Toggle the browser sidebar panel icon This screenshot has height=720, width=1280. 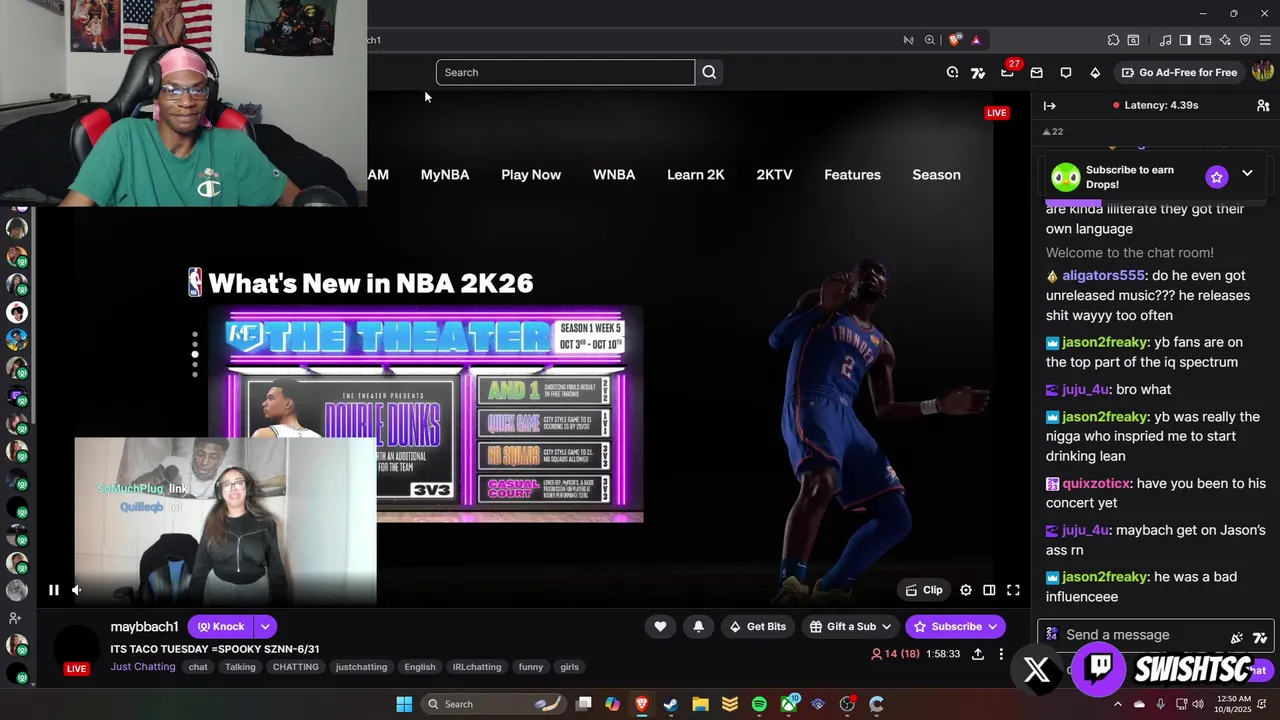pos(1185,40)
